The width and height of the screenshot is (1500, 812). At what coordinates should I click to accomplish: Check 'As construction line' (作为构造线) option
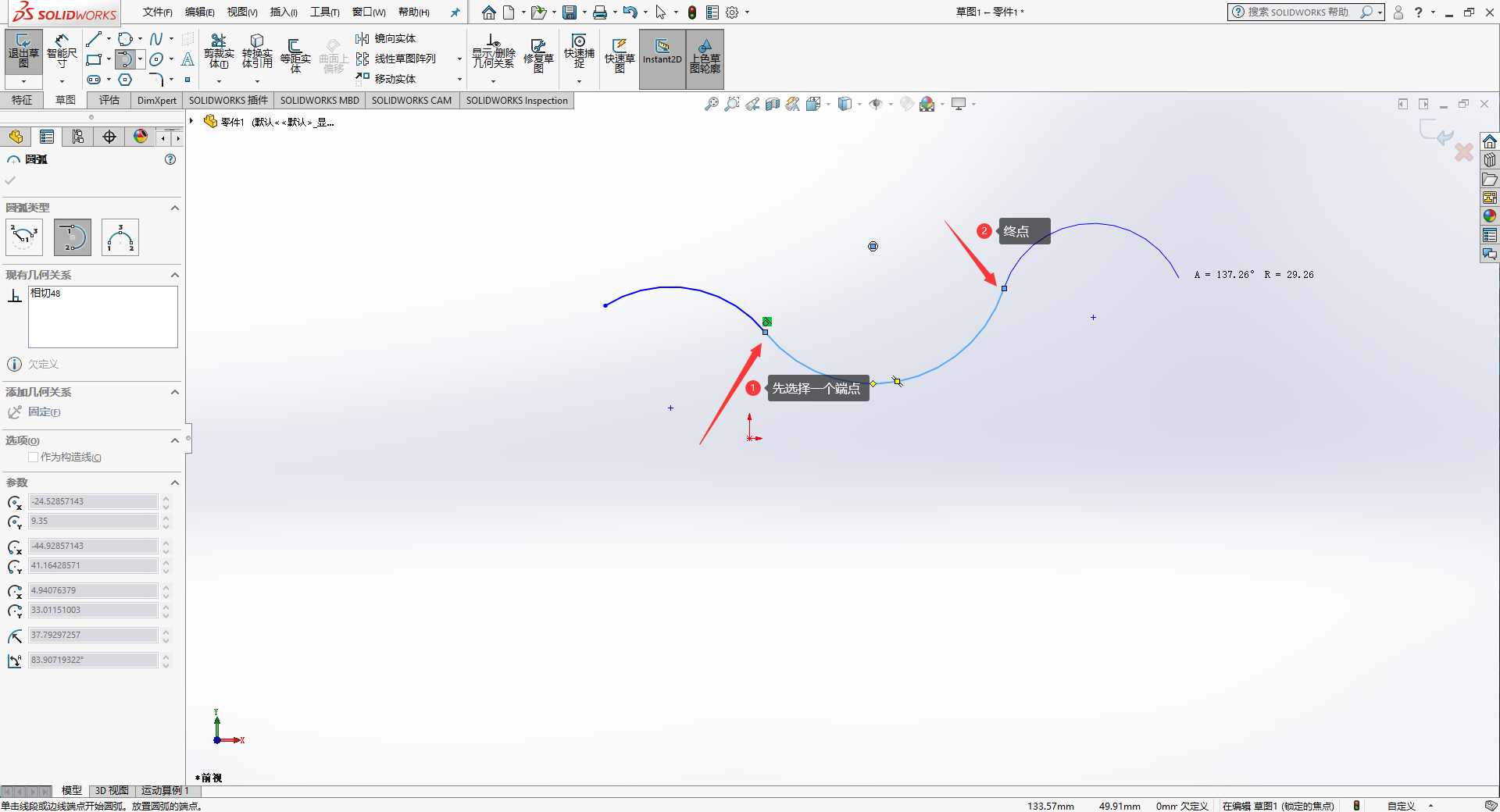coord(34,458)
